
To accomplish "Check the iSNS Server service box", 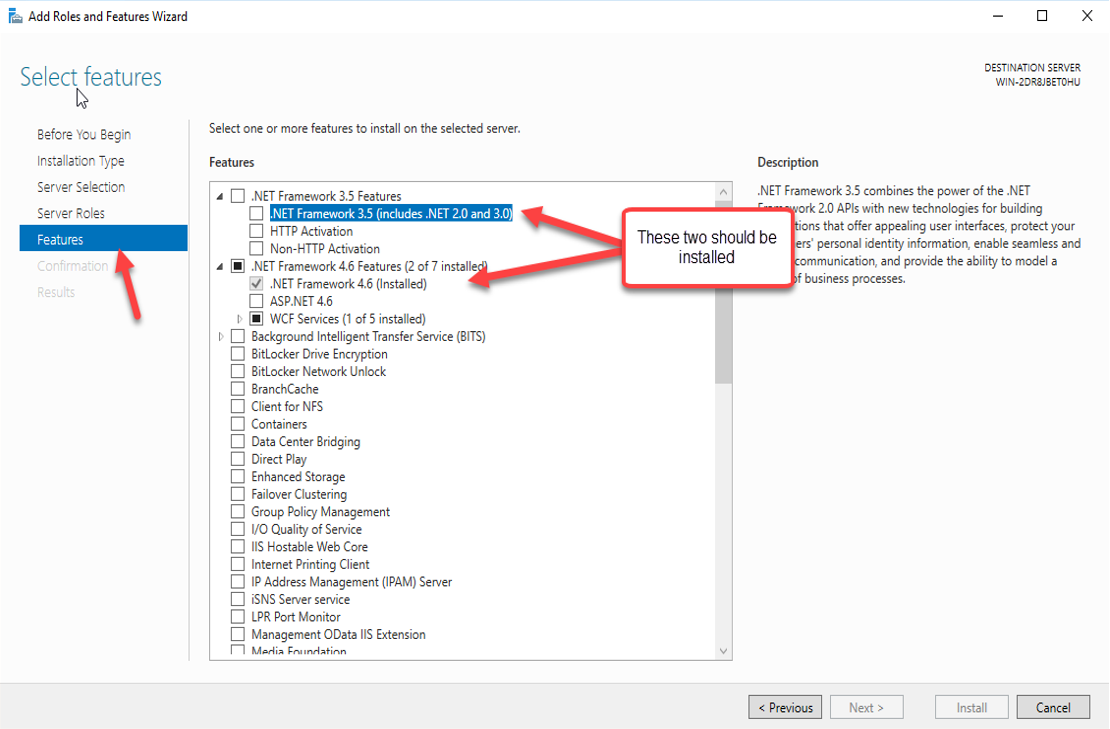I will click(238, 599).
